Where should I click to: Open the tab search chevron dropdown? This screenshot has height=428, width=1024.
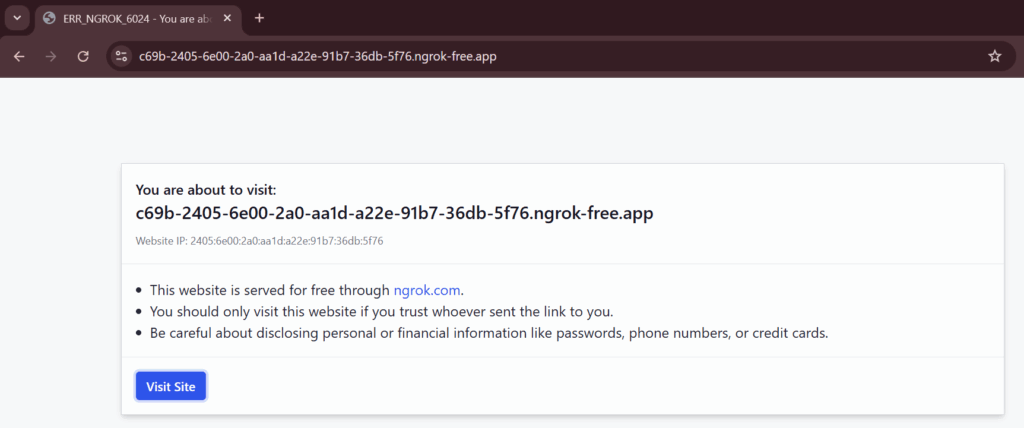pos(17,18)
